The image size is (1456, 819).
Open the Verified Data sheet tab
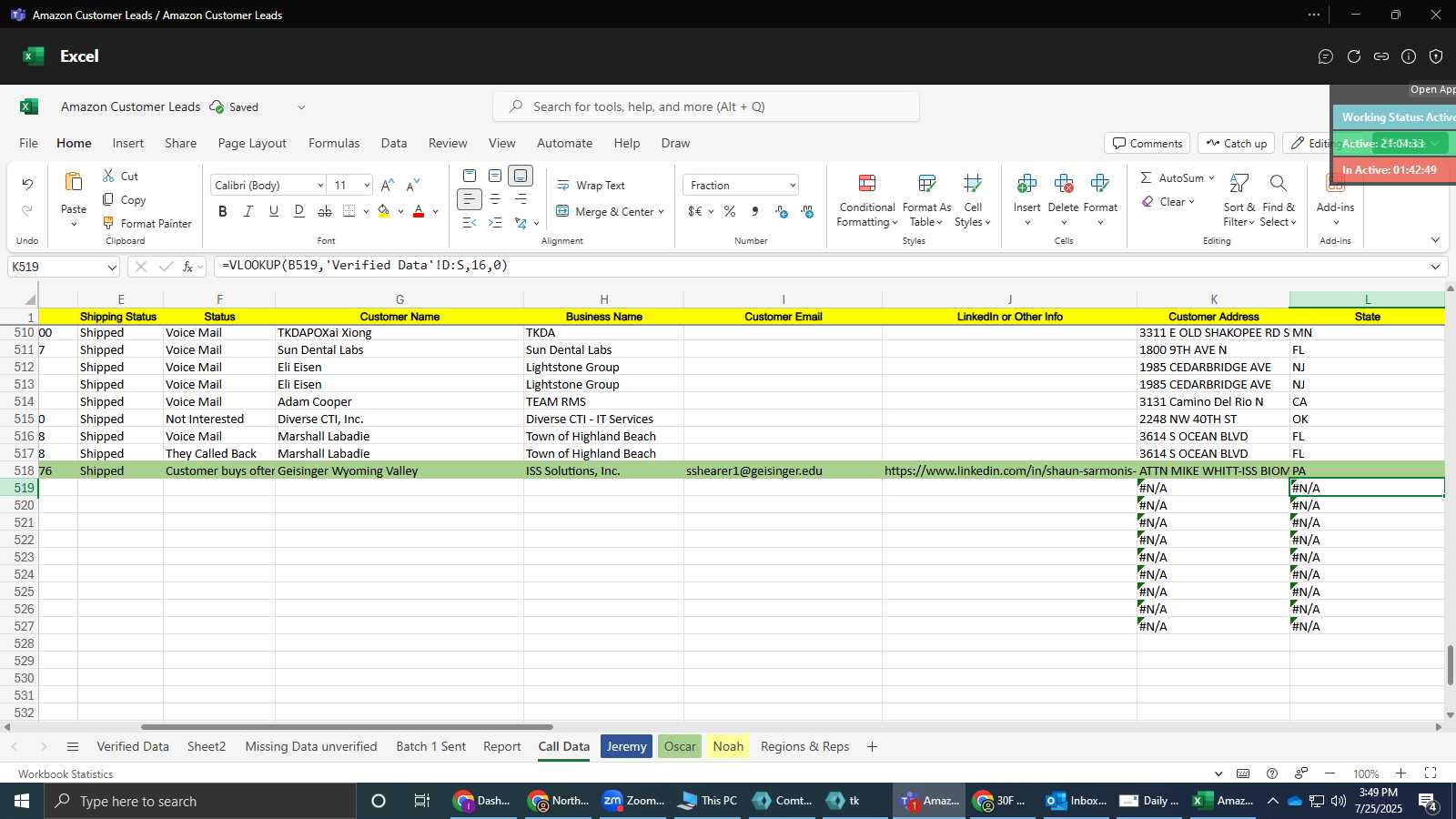pyautogui.click(x=133, y=746)
